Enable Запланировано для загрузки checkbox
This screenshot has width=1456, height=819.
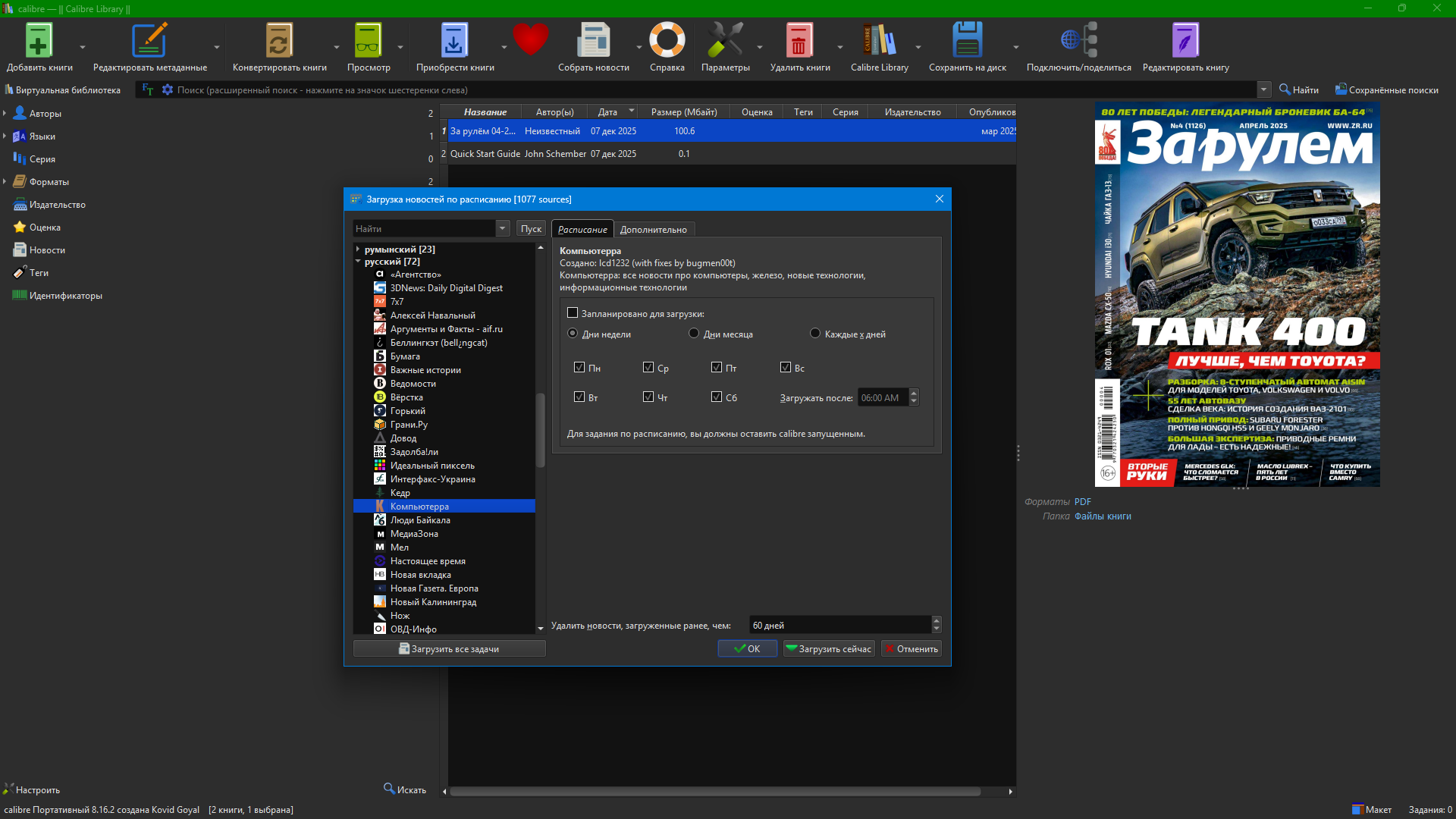[573, 313]
